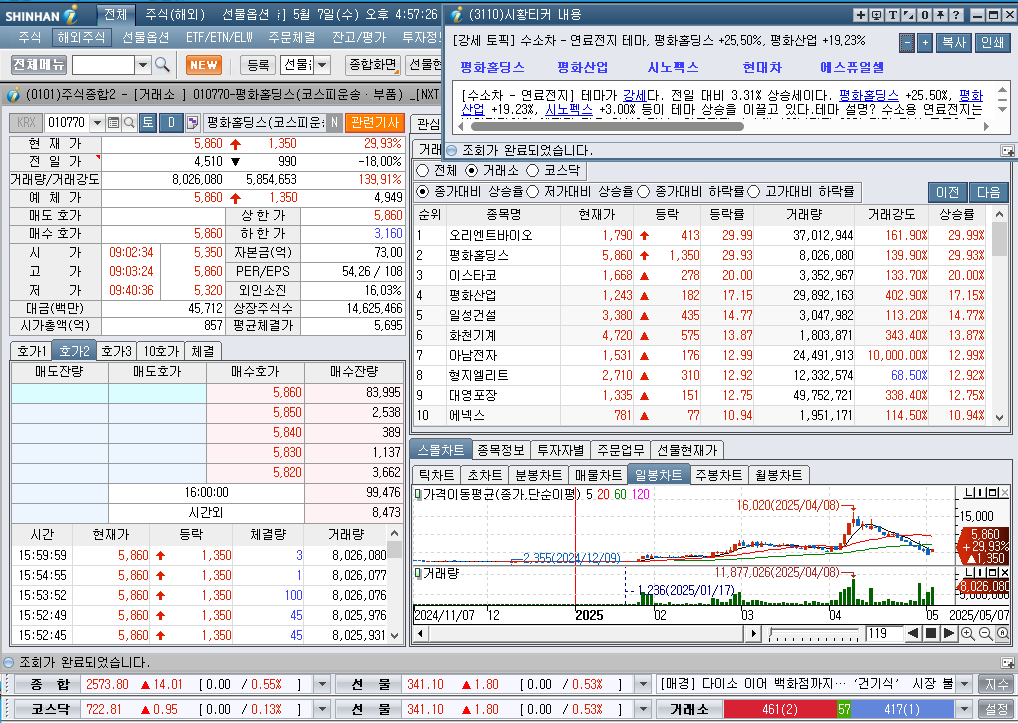Click the 토 icon button in stock header
Screen dimensions: 1018x723
pos(147,122)
